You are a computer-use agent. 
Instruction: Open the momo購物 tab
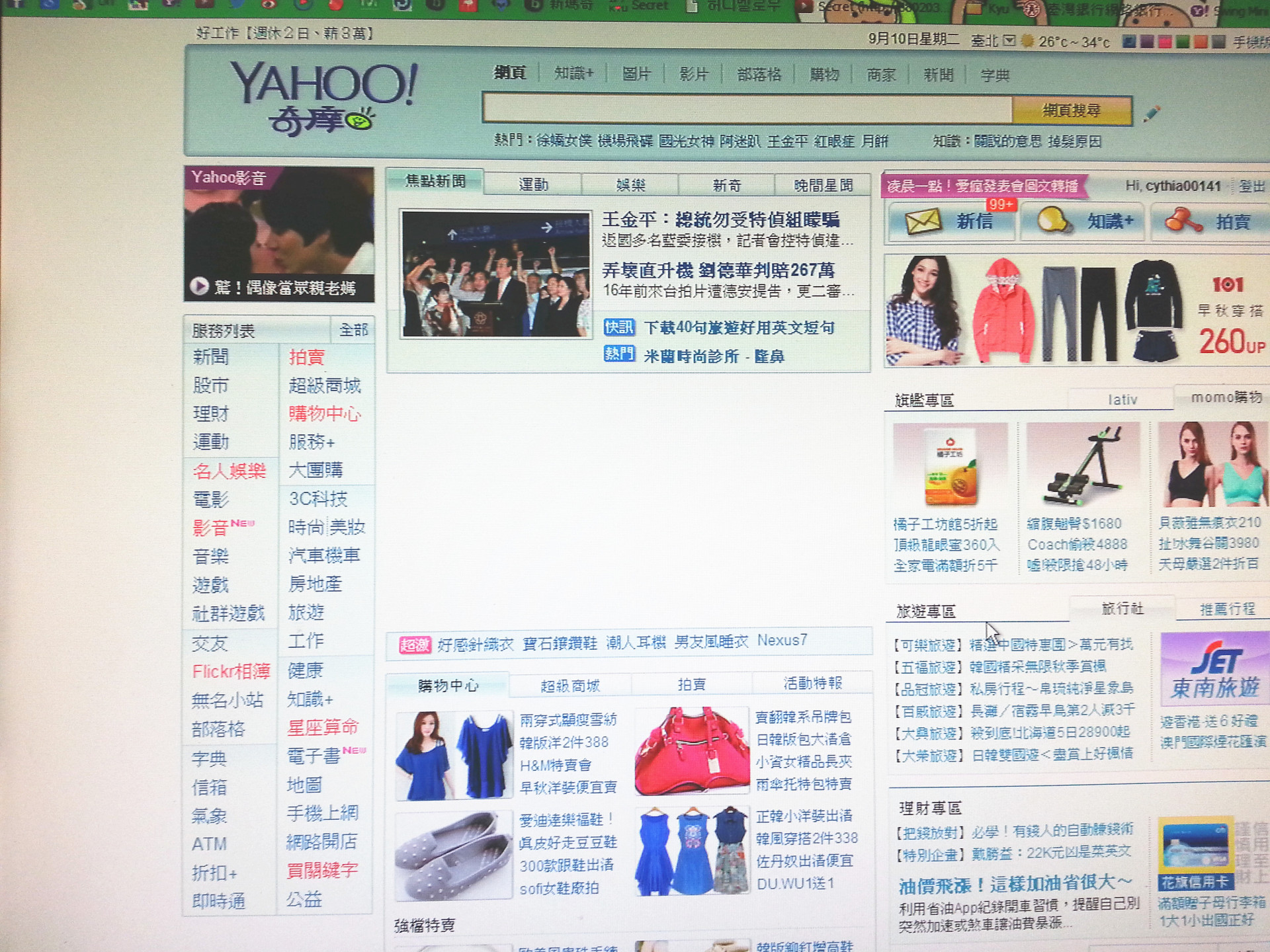pos(1226,397)
